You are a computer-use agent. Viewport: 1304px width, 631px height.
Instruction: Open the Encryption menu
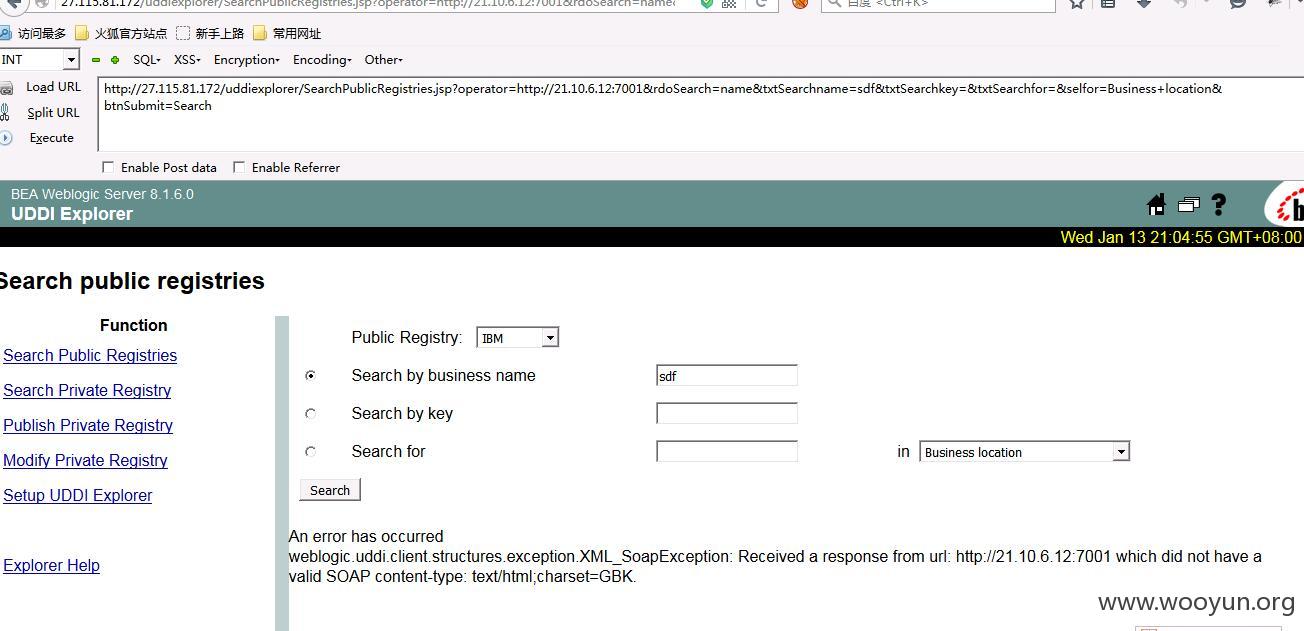click(x=247, y=60)
